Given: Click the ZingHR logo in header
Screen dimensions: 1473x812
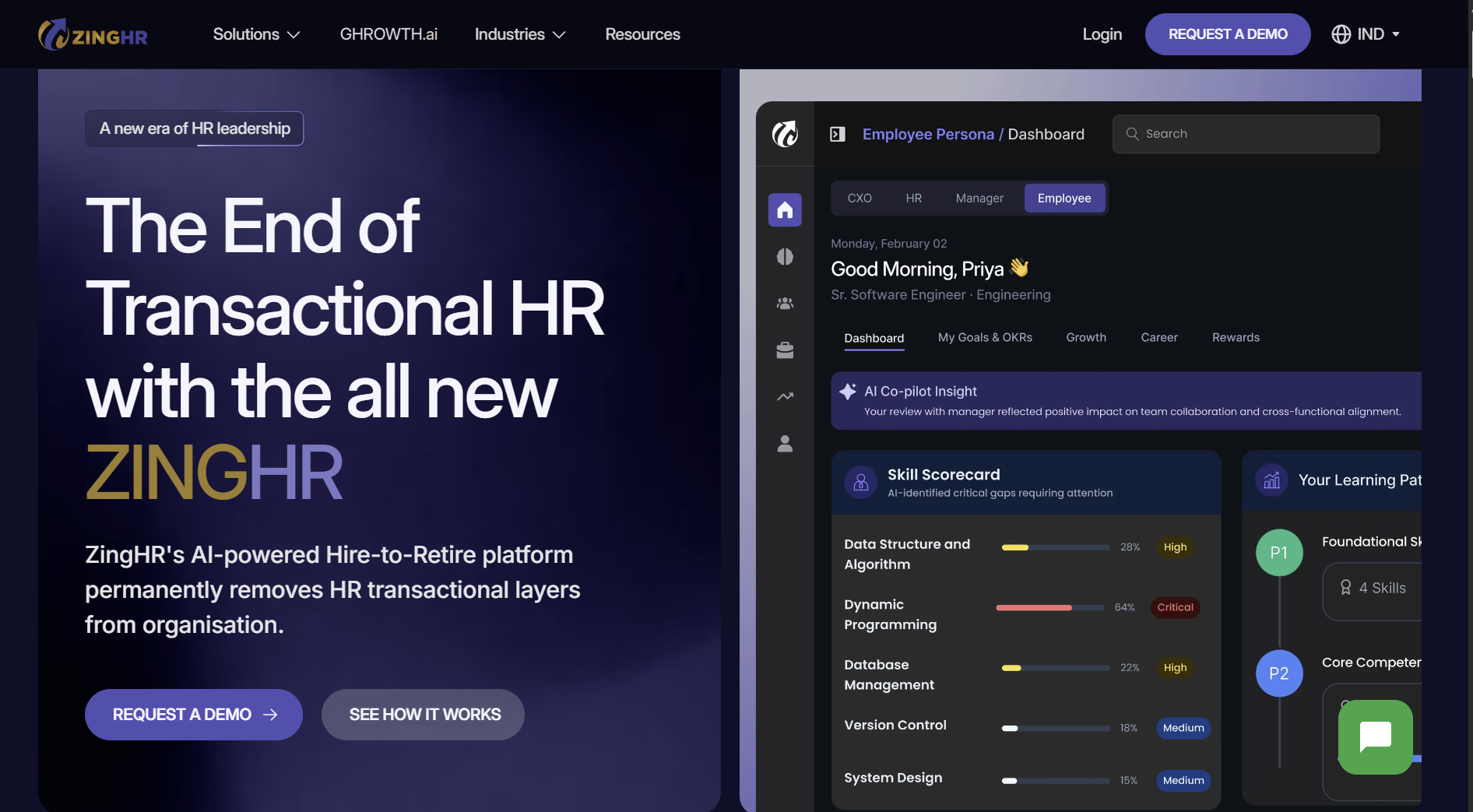Looking at the screenshot, I should click(93, 34).
